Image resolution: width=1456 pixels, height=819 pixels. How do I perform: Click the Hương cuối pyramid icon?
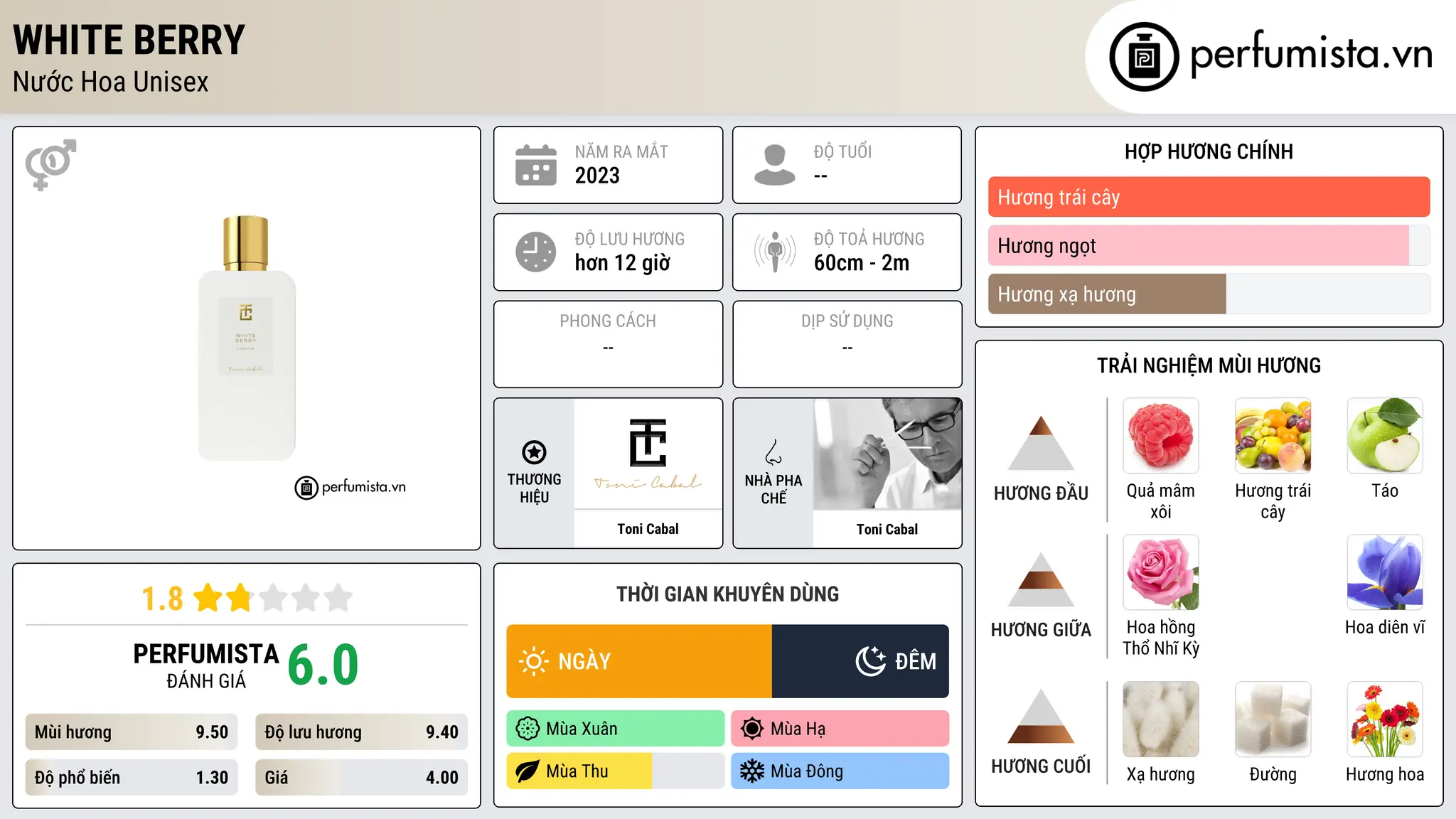(1042, 716)
